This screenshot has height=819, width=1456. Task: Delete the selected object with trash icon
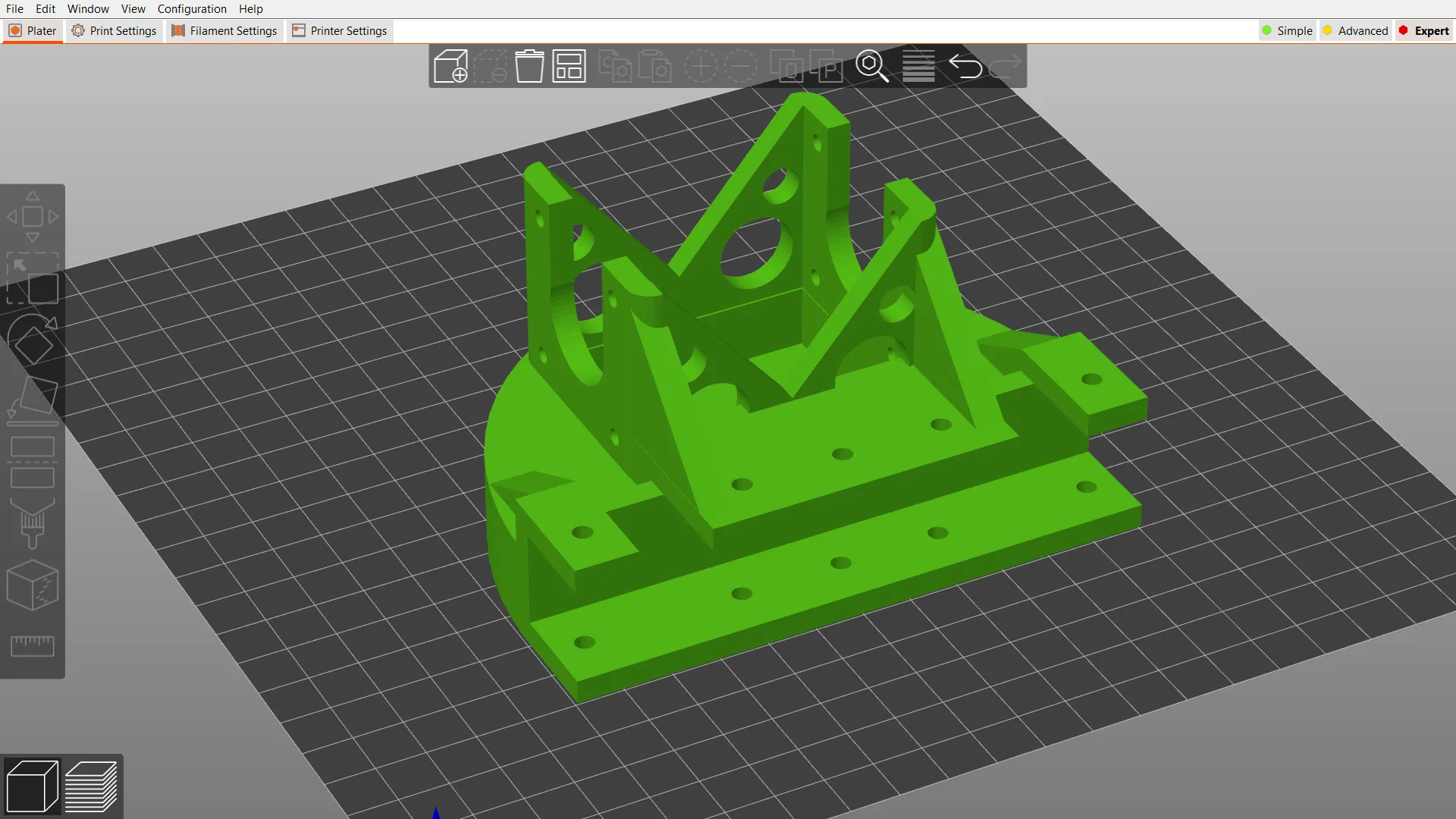coord(529,67)
